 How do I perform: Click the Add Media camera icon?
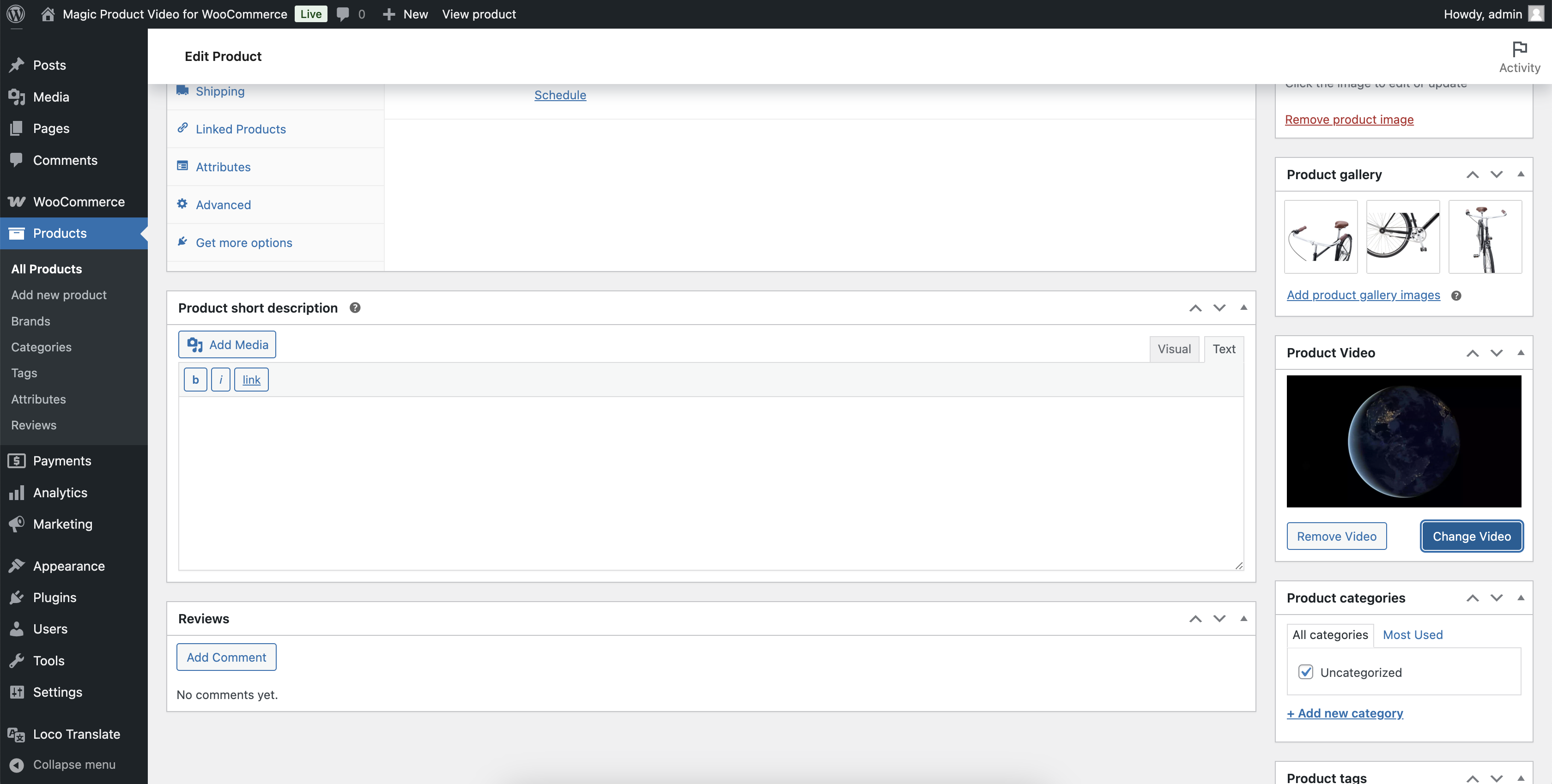pos(194,344)
